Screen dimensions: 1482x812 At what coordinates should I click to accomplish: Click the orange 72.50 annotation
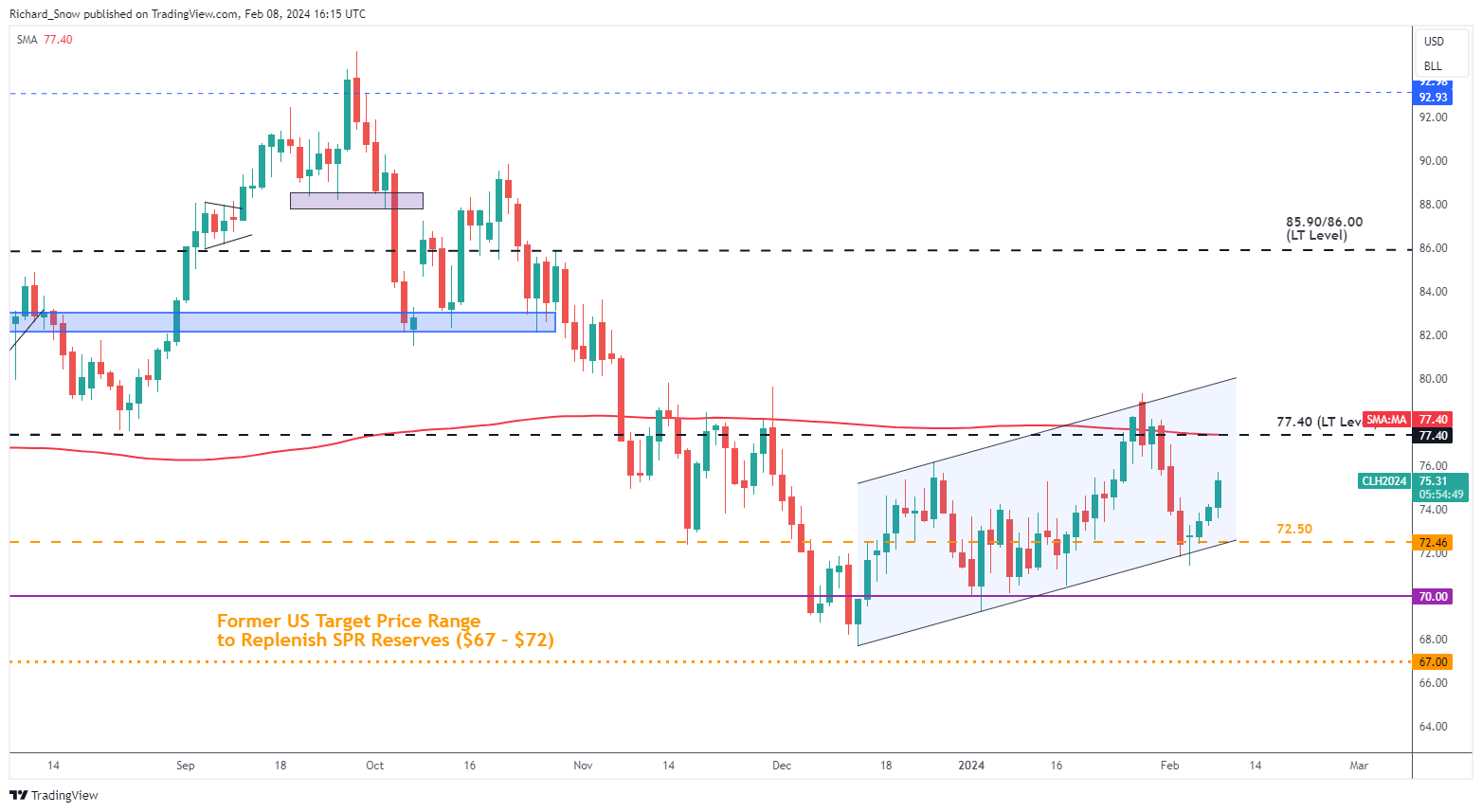coord(1294,529)
